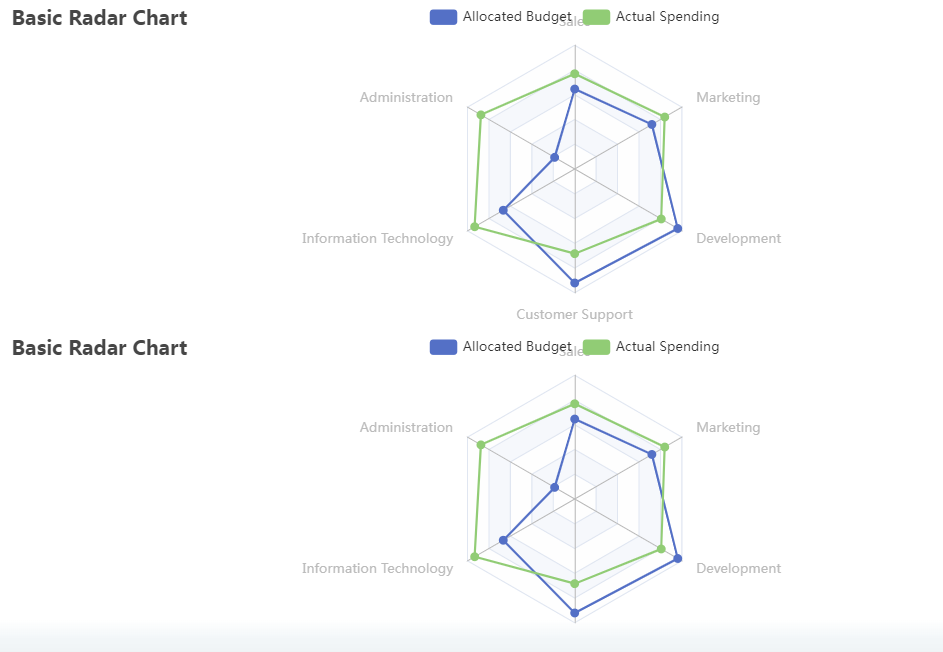Click top chart Marketing axis label
This screenshot has height=652, width=943.
pyautogui.click(x=728, y=97)
